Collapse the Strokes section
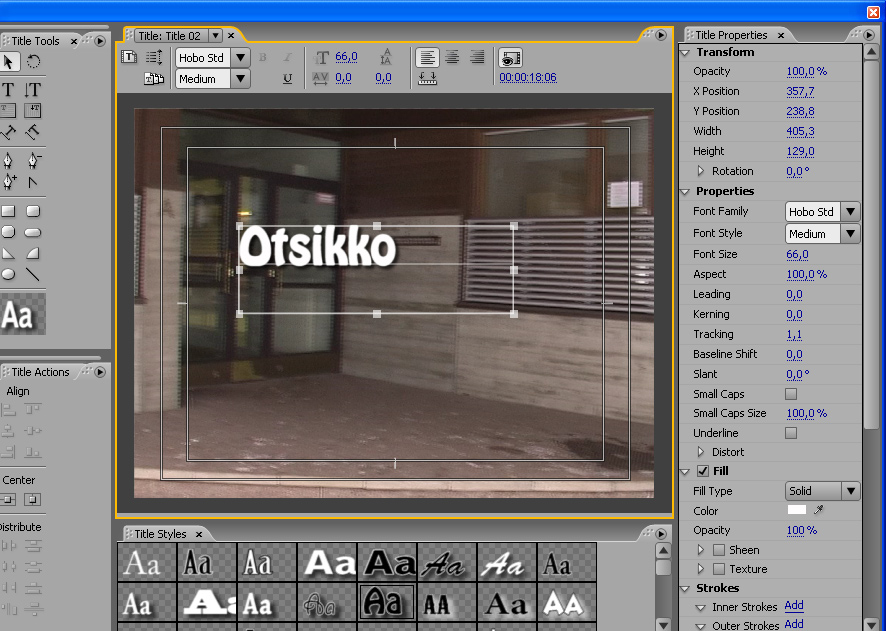The height and width of the screenshot is (631, 886). tap(685, 589)
